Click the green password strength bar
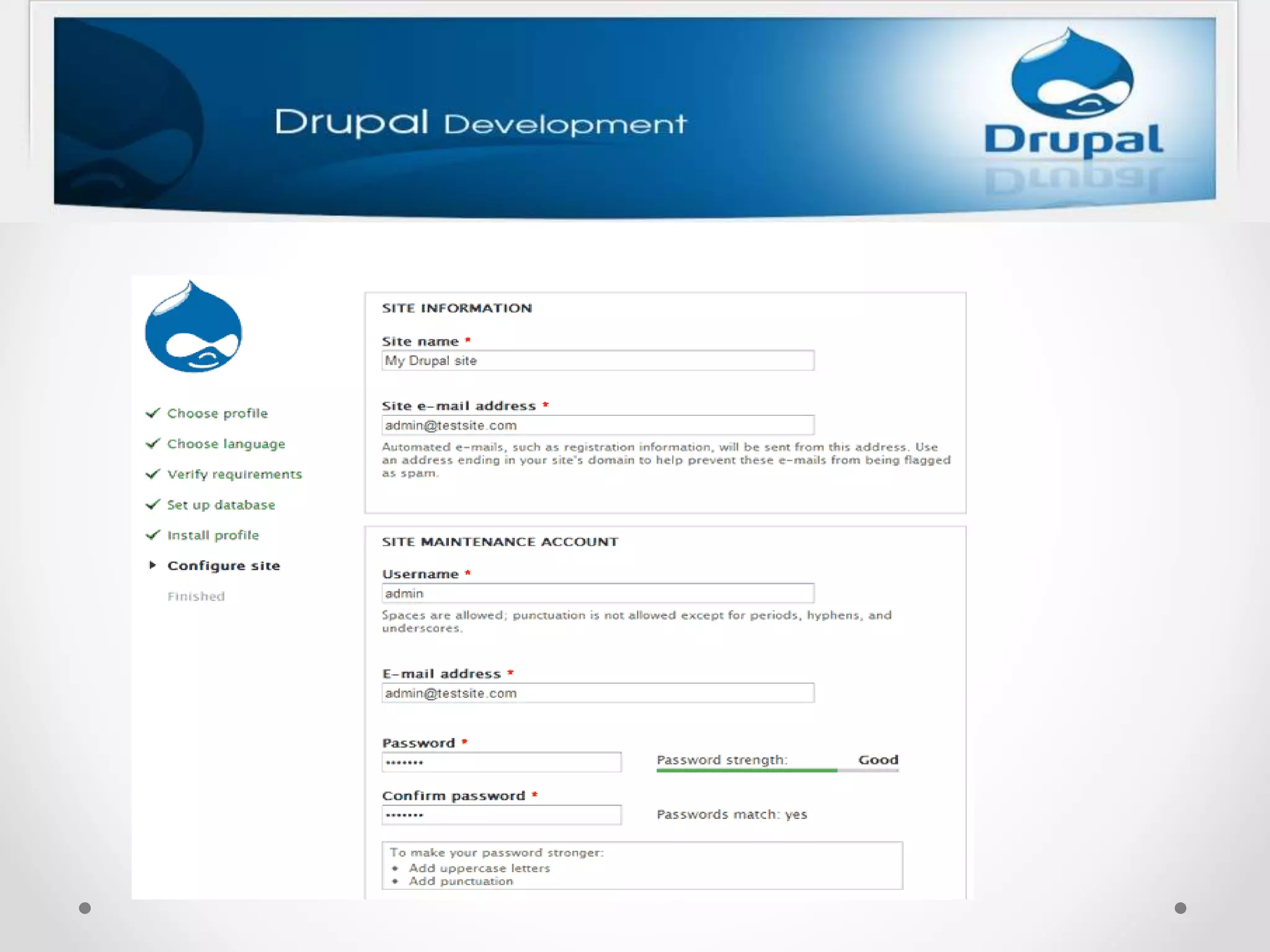Viewport: 1270px width, 952px height. pyautogui.click(x=747, y=770)
